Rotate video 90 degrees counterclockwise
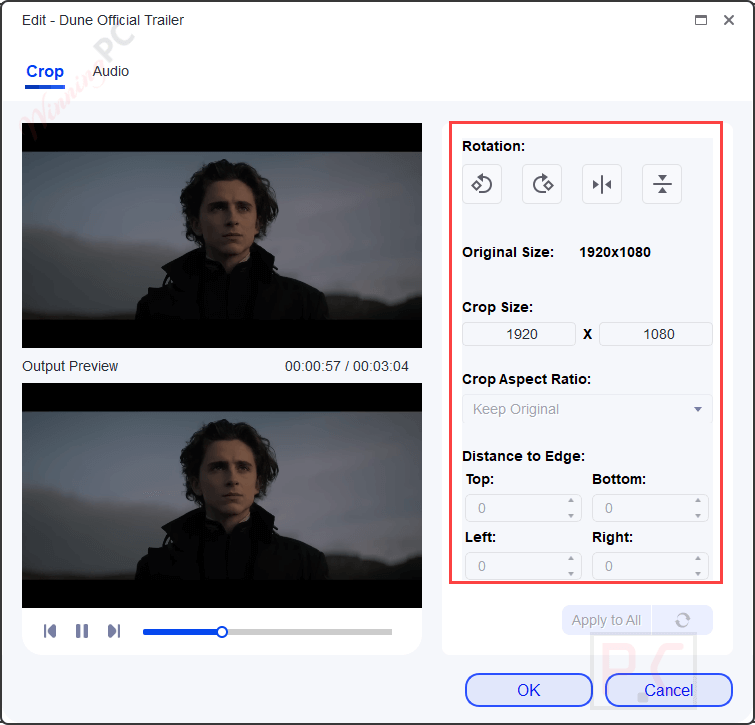Image resolution: width=755 pixels, height=725 pixels. coord(482,184)
